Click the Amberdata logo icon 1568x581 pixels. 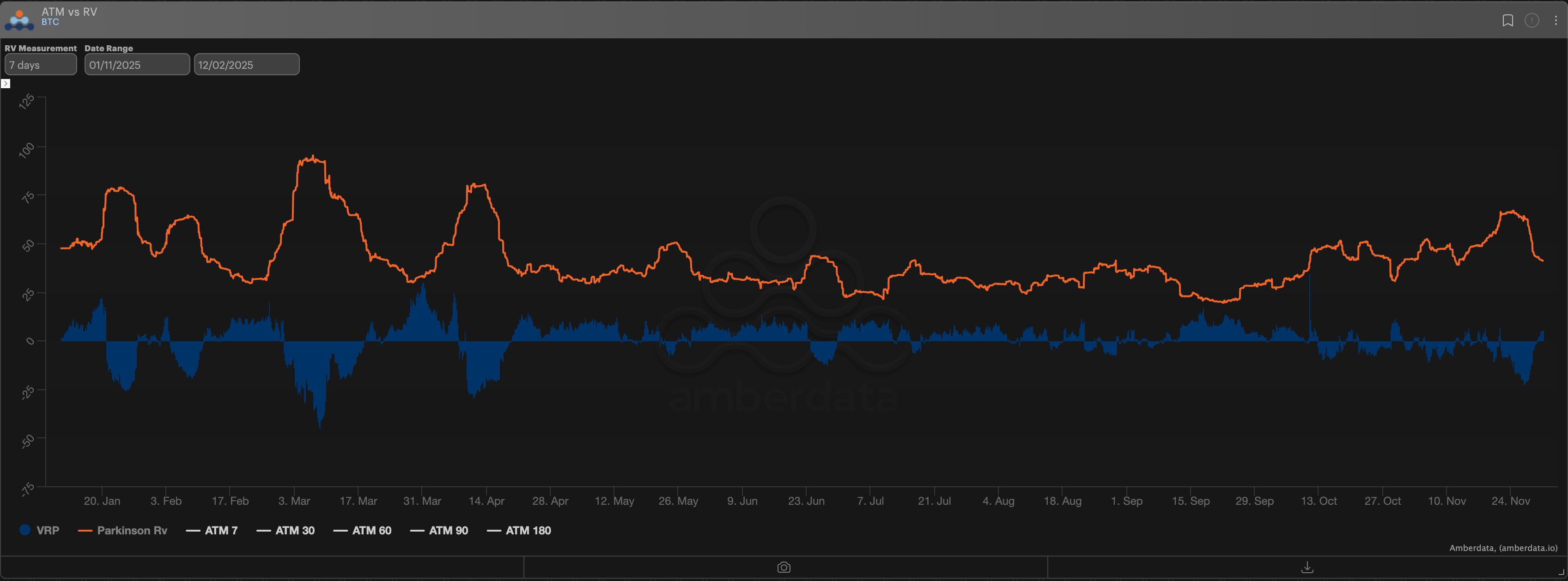19,19
